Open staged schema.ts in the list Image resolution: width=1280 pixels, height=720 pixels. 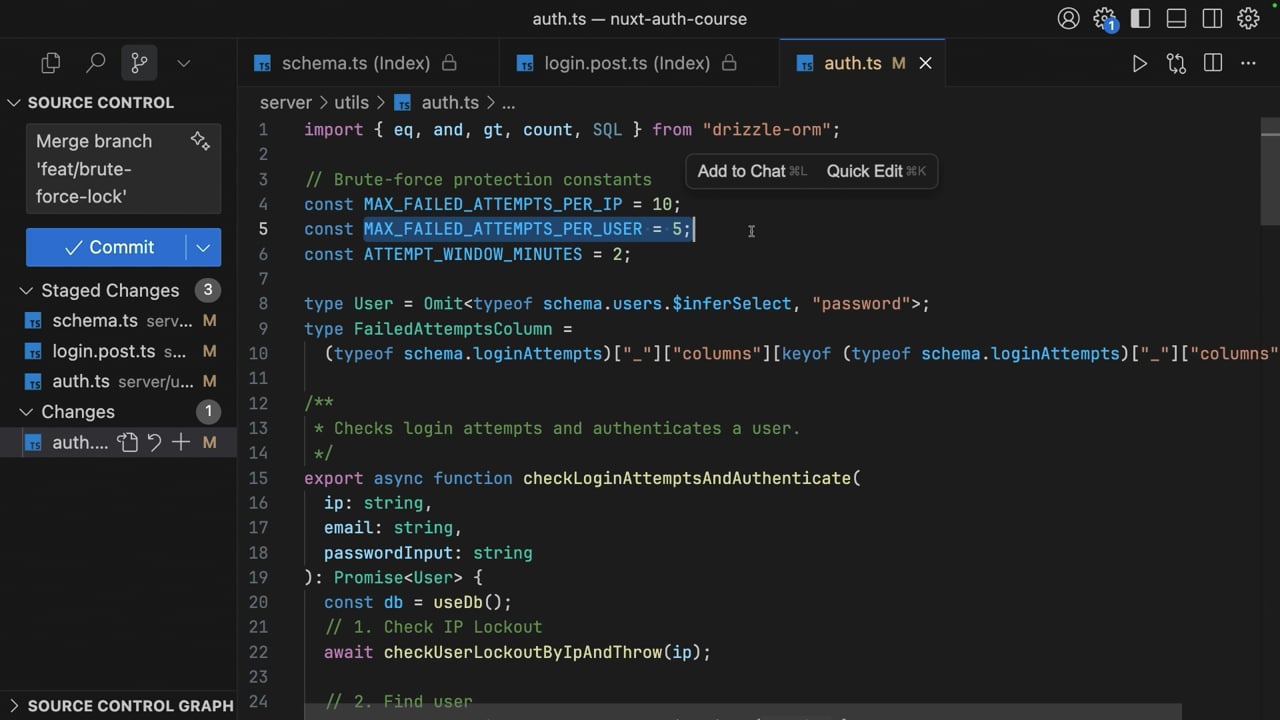pyautogui.click(x=120, y=321)
